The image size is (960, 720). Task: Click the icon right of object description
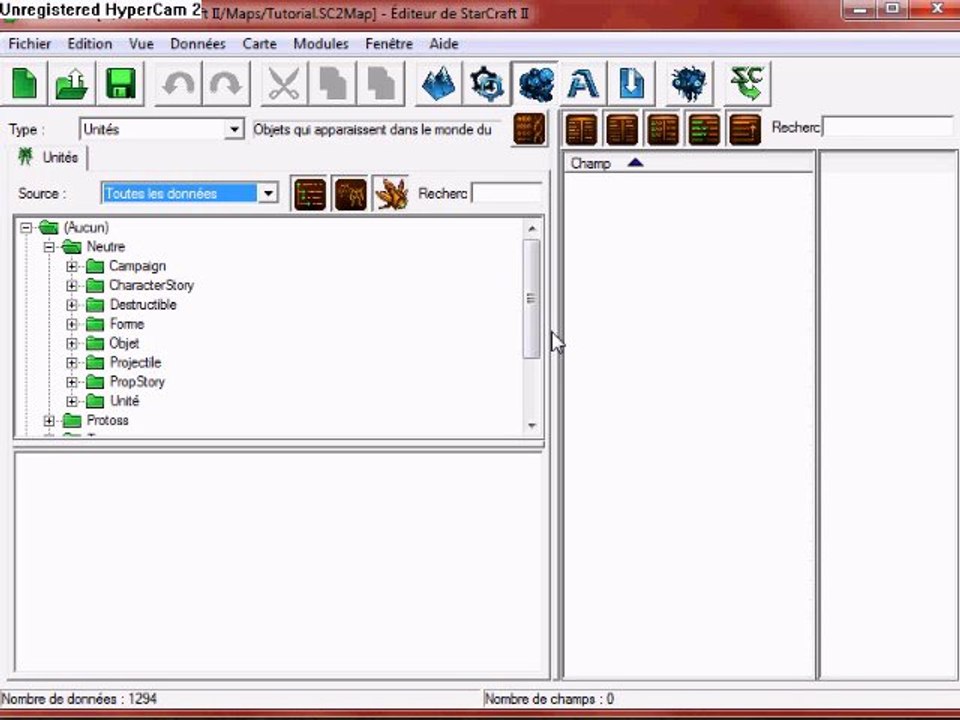pyautogui.click(x=529, y=129)
